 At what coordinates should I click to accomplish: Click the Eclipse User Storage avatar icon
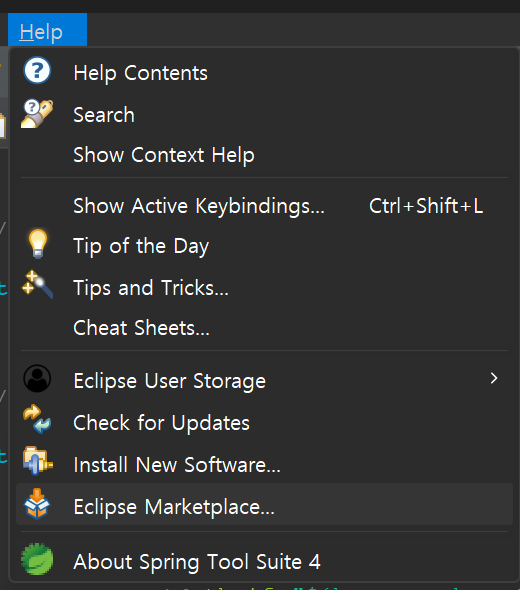pos(37,379)
